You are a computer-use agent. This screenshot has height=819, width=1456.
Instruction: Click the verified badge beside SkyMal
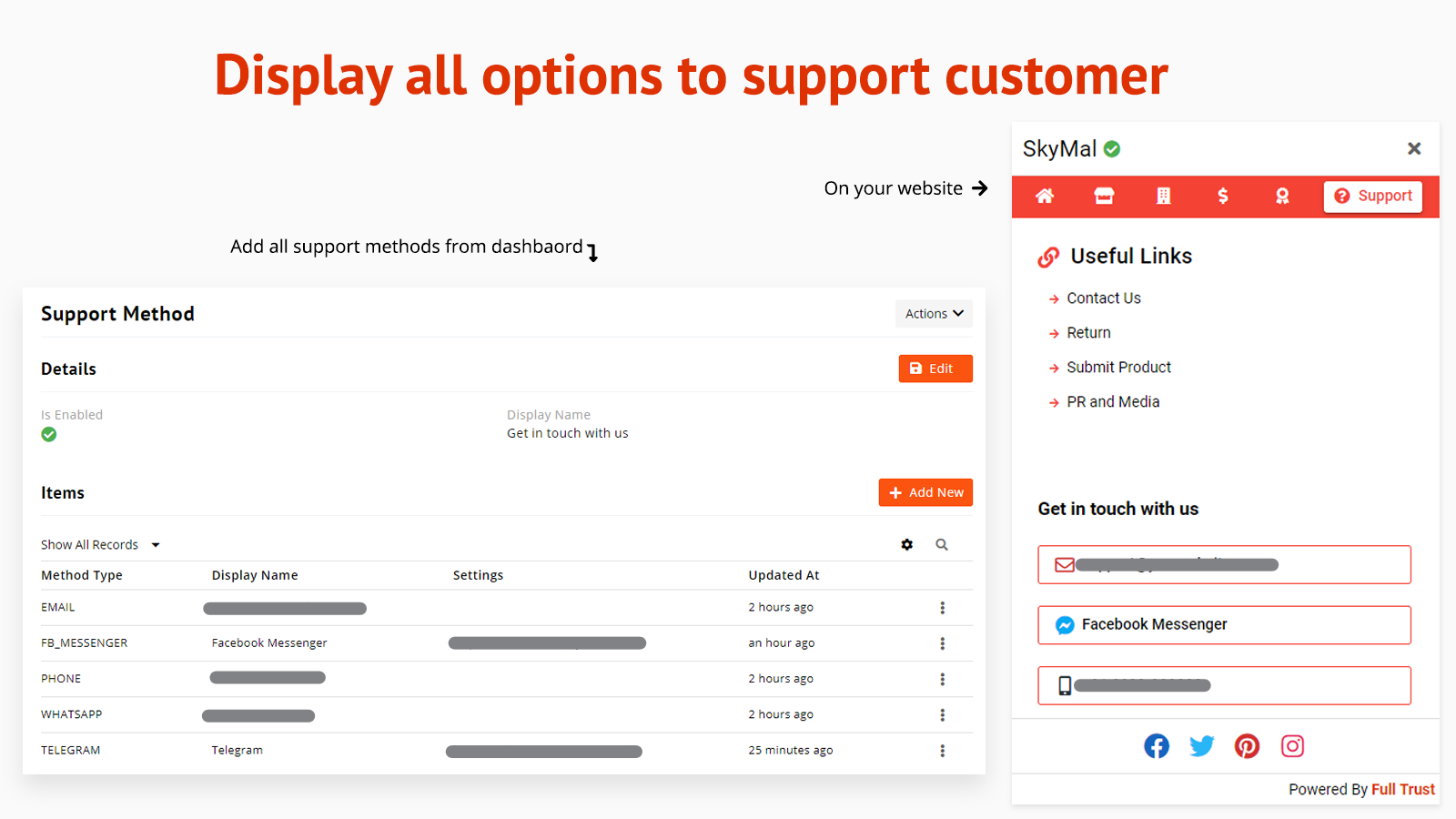(x=1112, y=148)
